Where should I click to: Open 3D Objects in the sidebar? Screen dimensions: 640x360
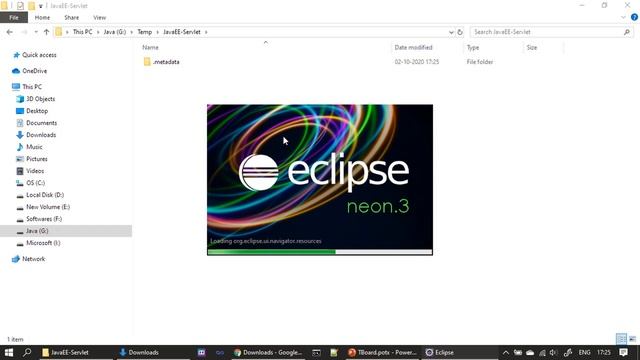(40, 99)
